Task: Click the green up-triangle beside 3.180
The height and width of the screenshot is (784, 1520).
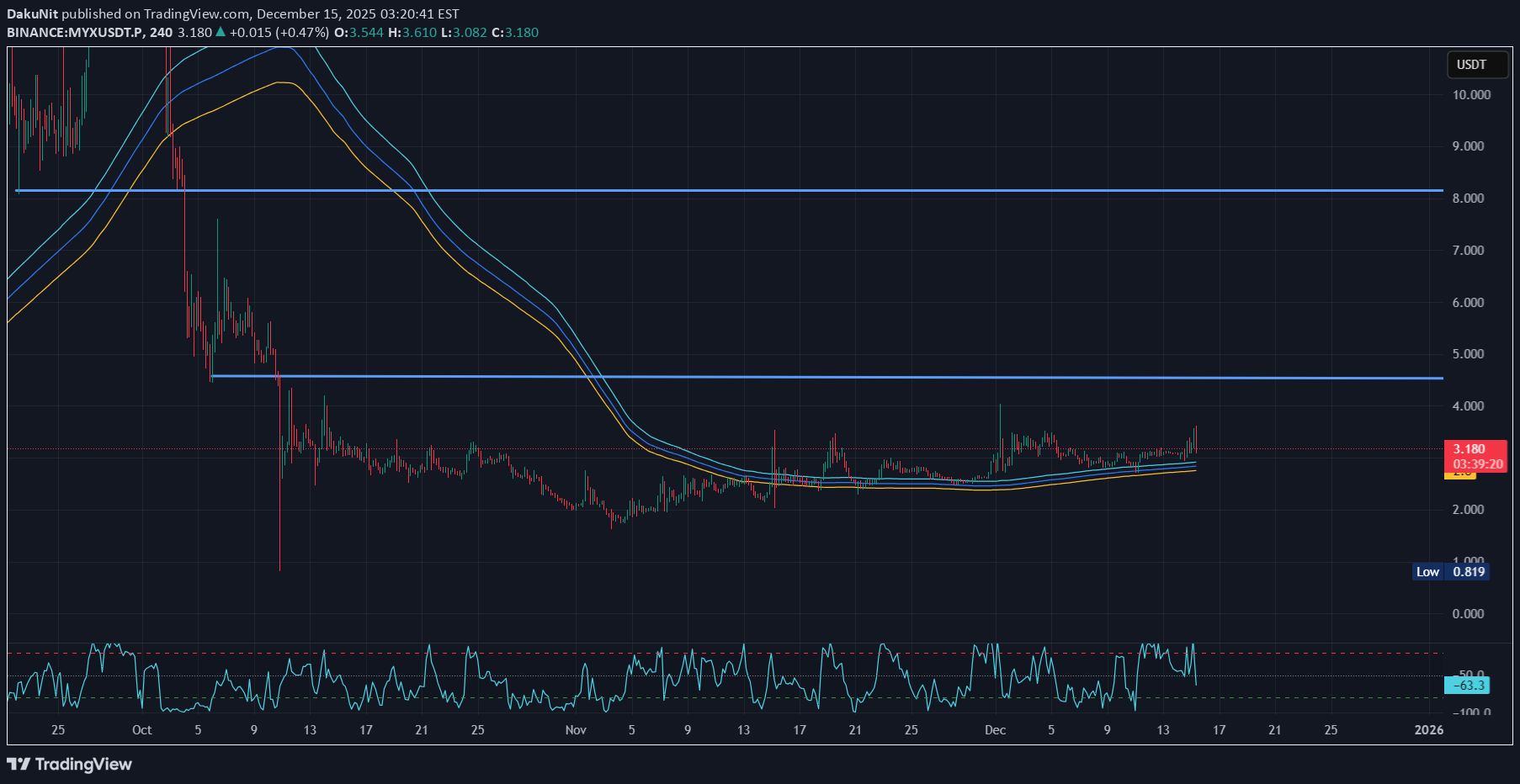Action: pyautogui.click(x=221, y=32)
